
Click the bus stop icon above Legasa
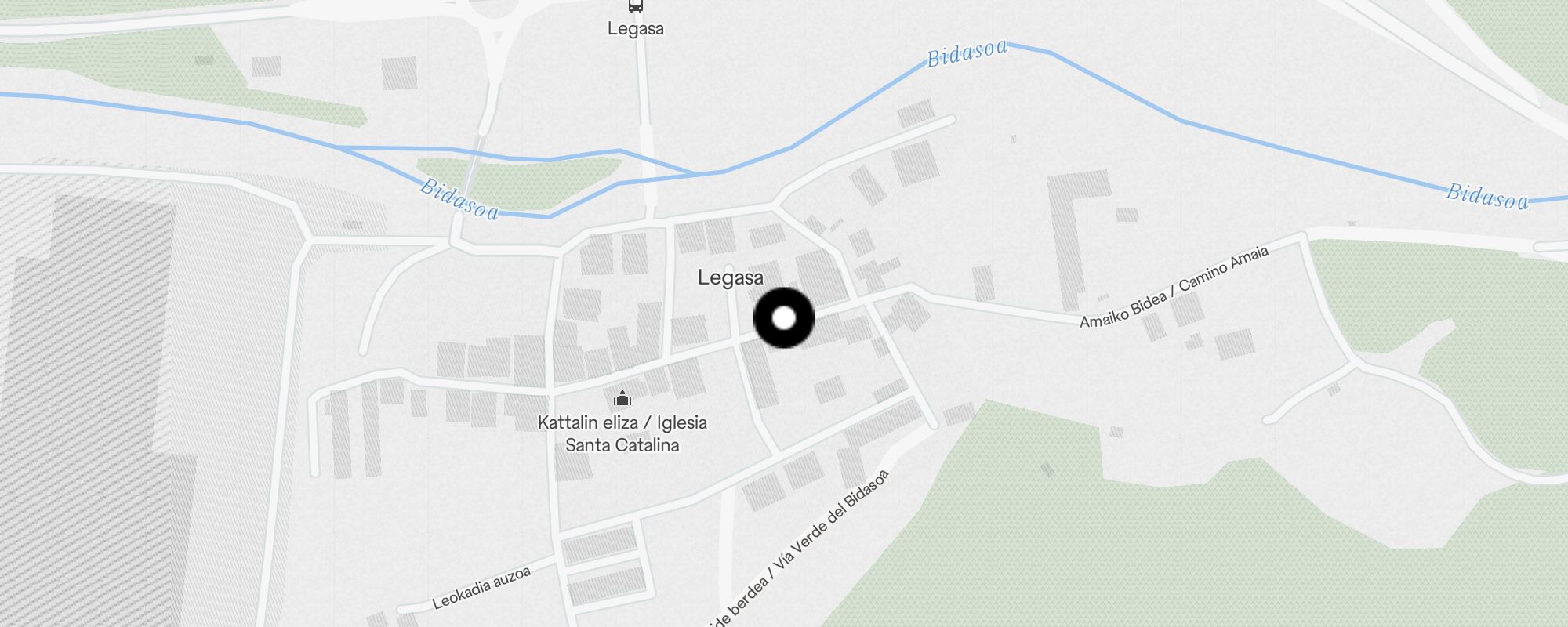[635, 5]
